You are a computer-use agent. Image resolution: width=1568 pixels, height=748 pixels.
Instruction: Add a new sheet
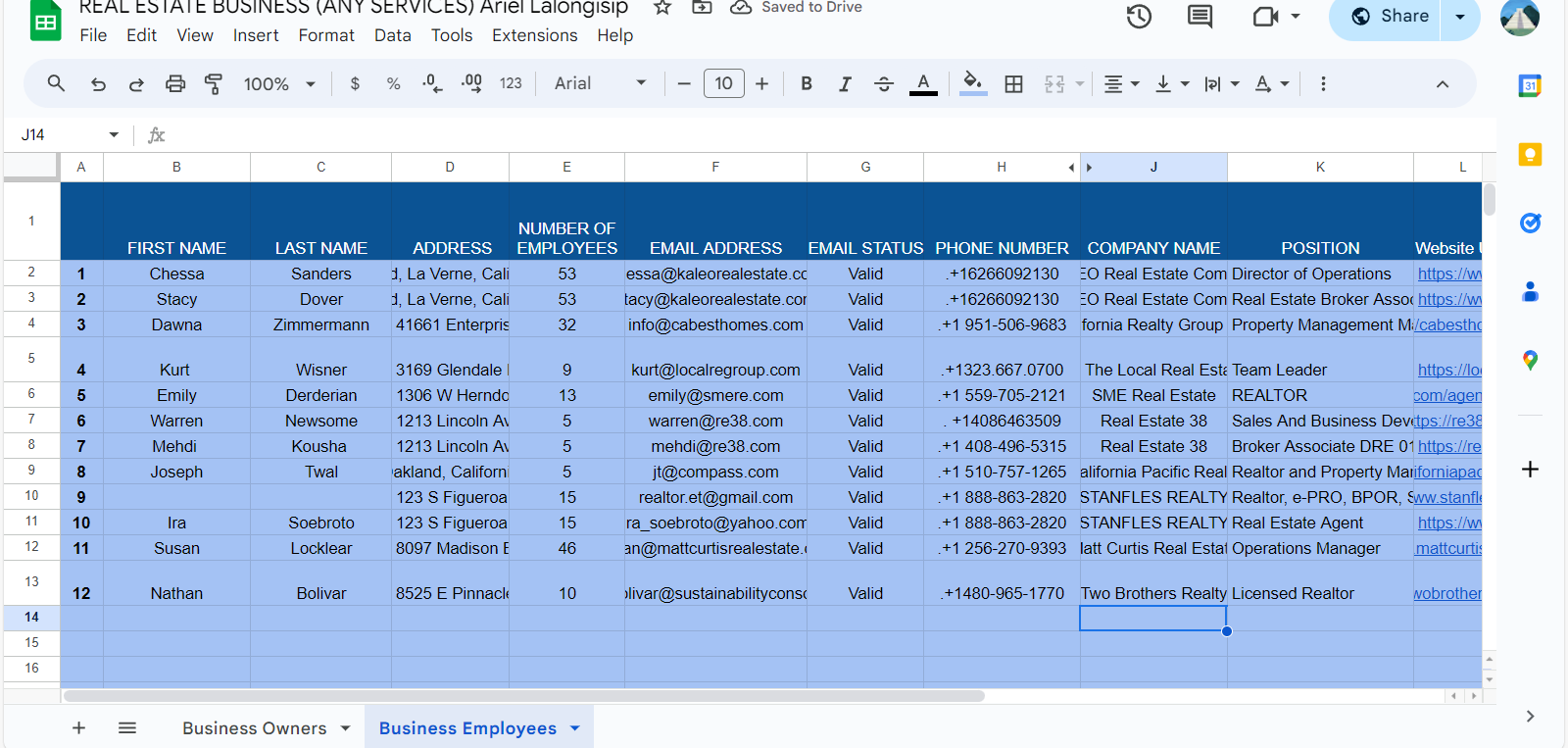(x=78, y=728)
